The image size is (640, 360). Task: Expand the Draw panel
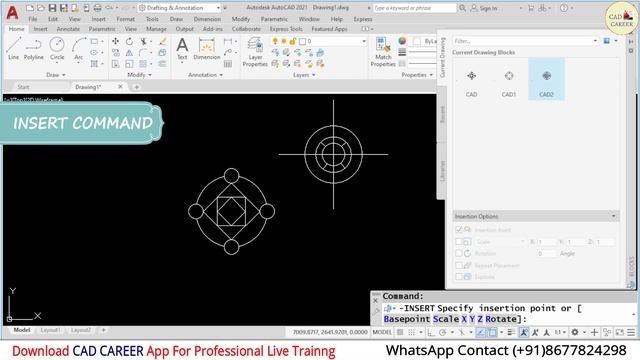click(x=56, y=75)
